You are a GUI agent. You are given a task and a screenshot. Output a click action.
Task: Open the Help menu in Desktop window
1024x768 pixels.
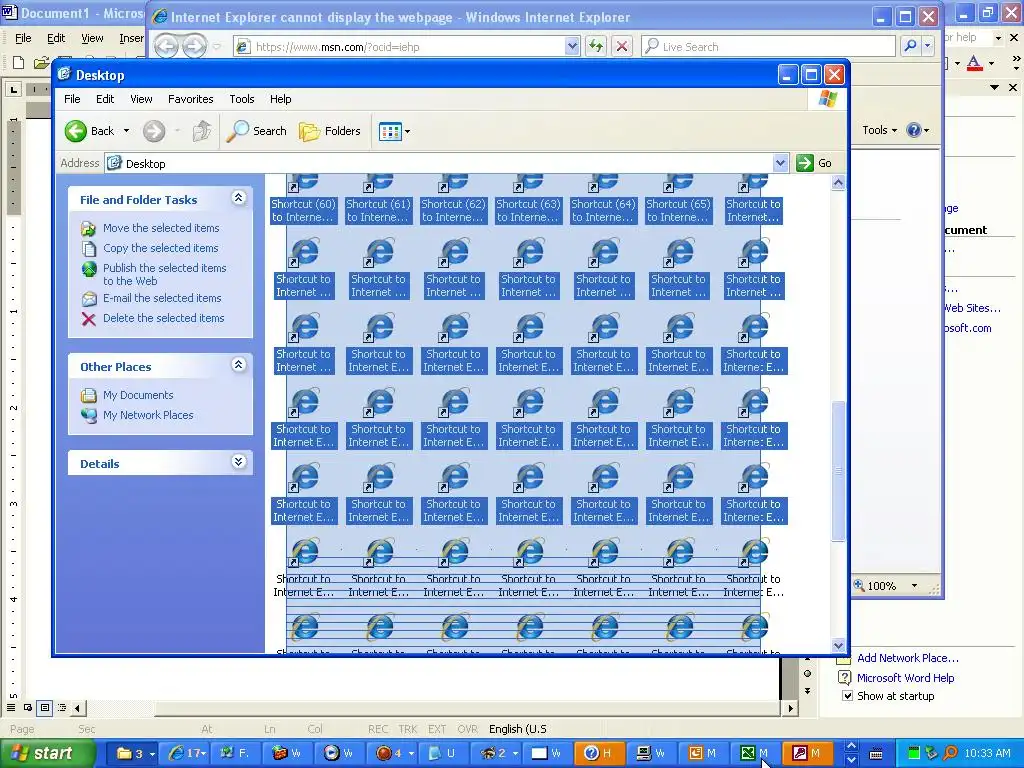[x=281, y=99]
